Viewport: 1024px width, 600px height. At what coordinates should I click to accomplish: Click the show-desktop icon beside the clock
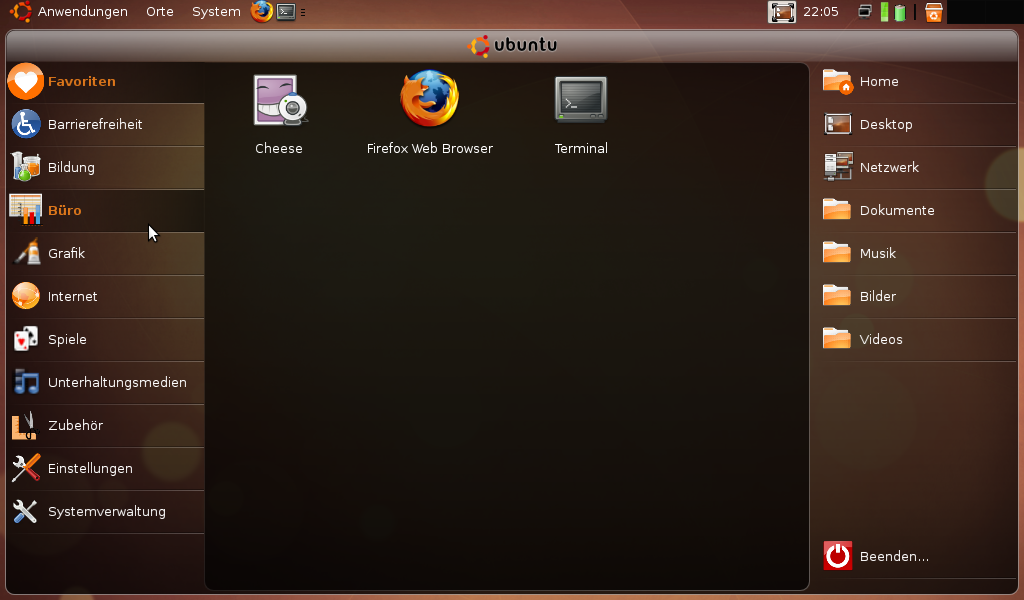[782, 12]
